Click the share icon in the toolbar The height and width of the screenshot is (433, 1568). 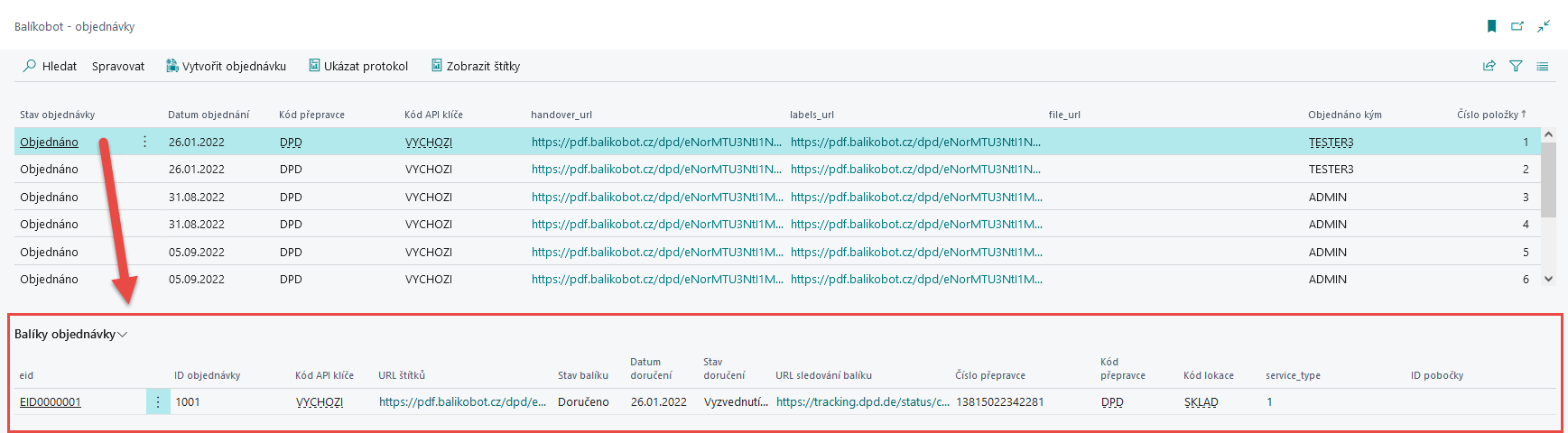pos(1489,66)
